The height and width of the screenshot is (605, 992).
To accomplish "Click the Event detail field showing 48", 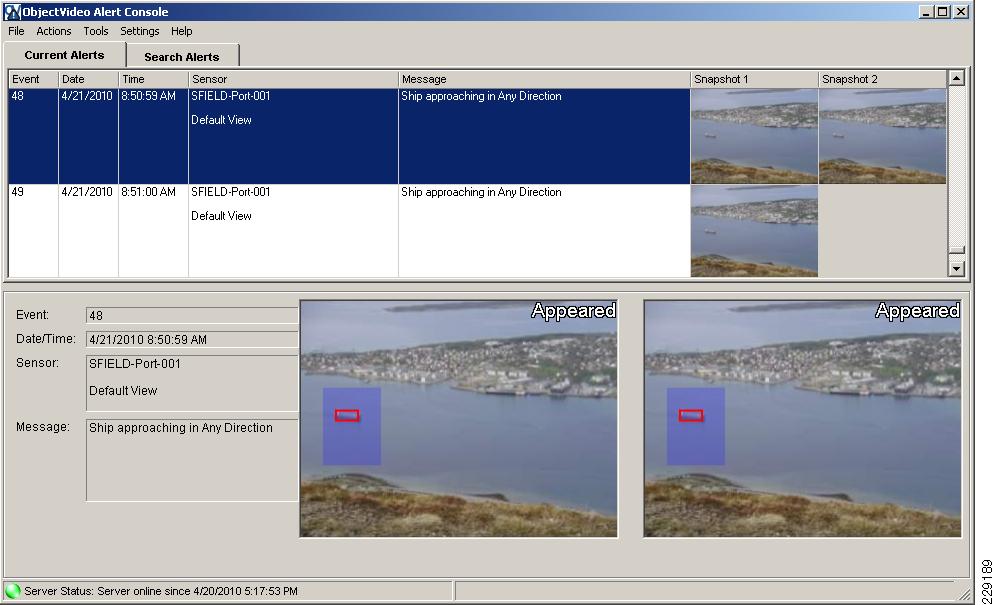I will click(192, 315).
